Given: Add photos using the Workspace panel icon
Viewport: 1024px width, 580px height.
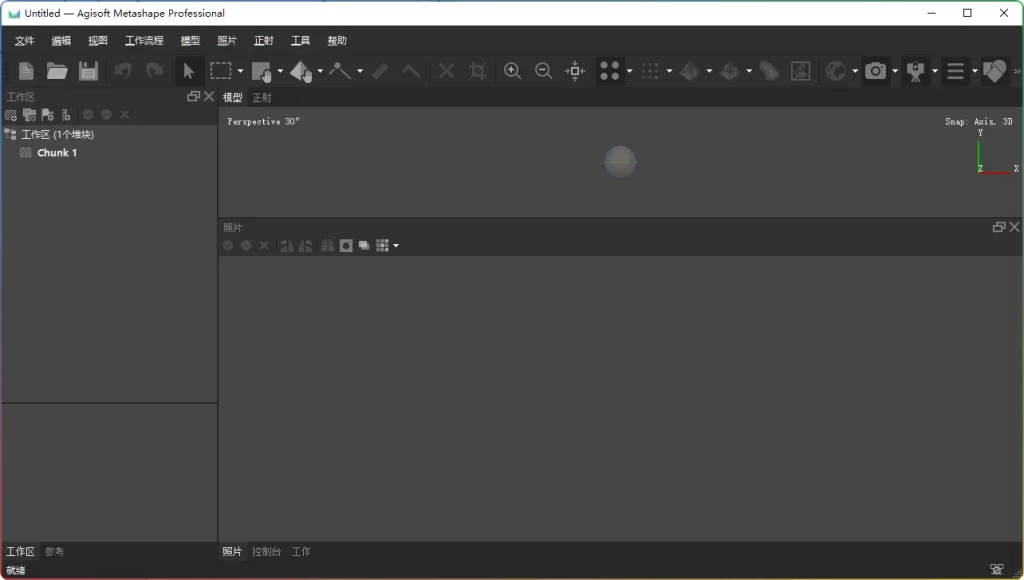Looking at the screenshot, I should point(29,114).
